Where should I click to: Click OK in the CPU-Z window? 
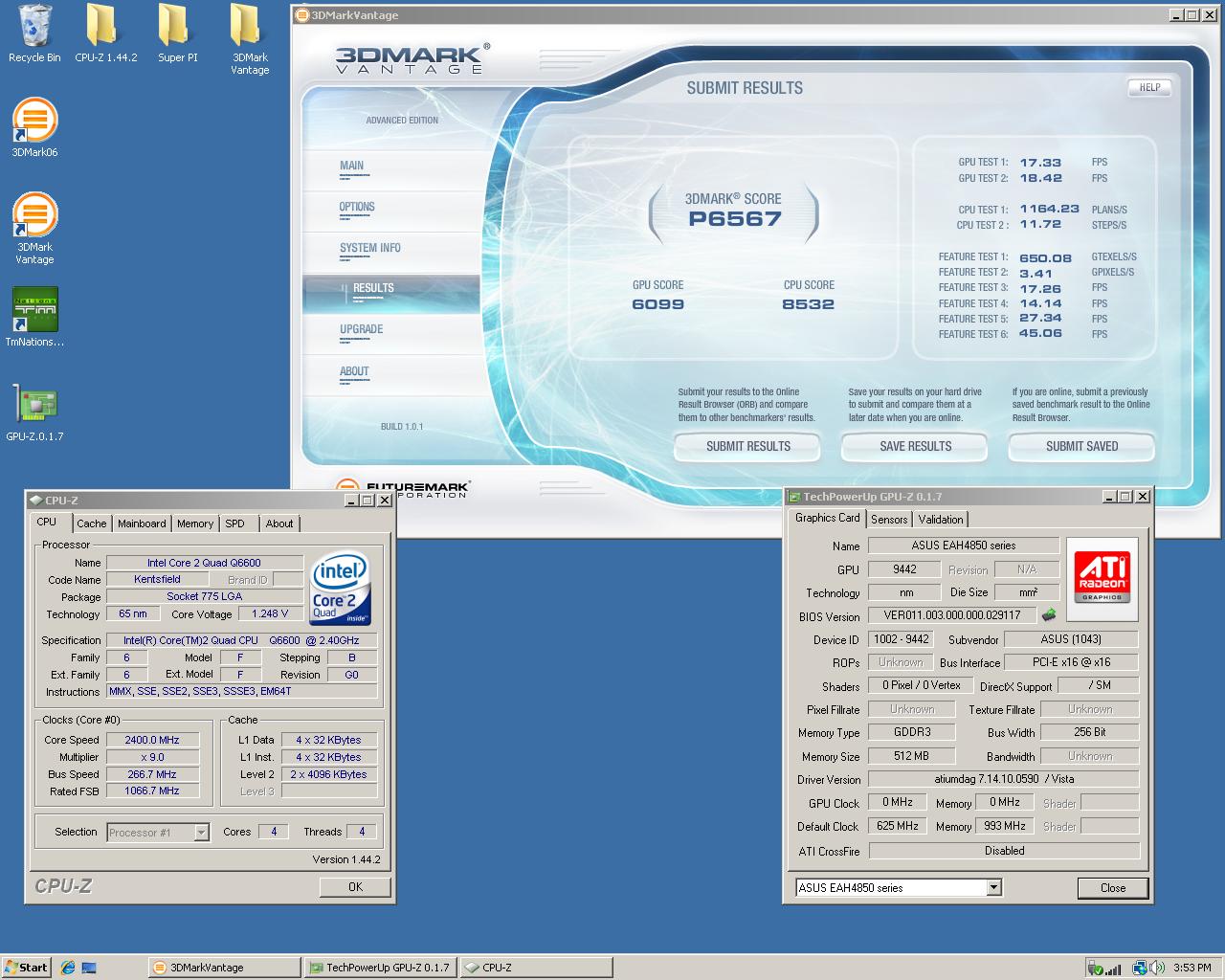tap(355, 887)
